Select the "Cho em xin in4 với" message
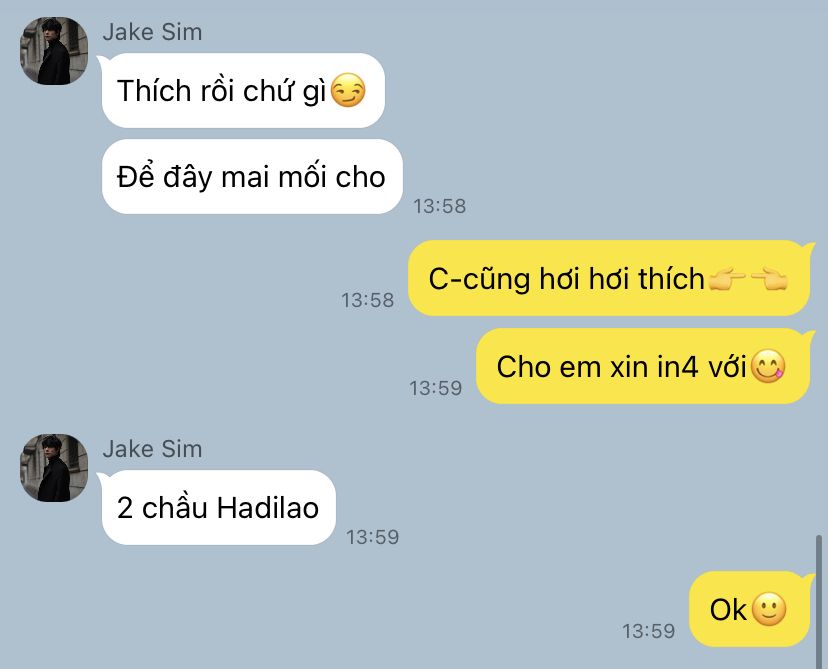This screenshot has width=828, height=669. (643, 366)
